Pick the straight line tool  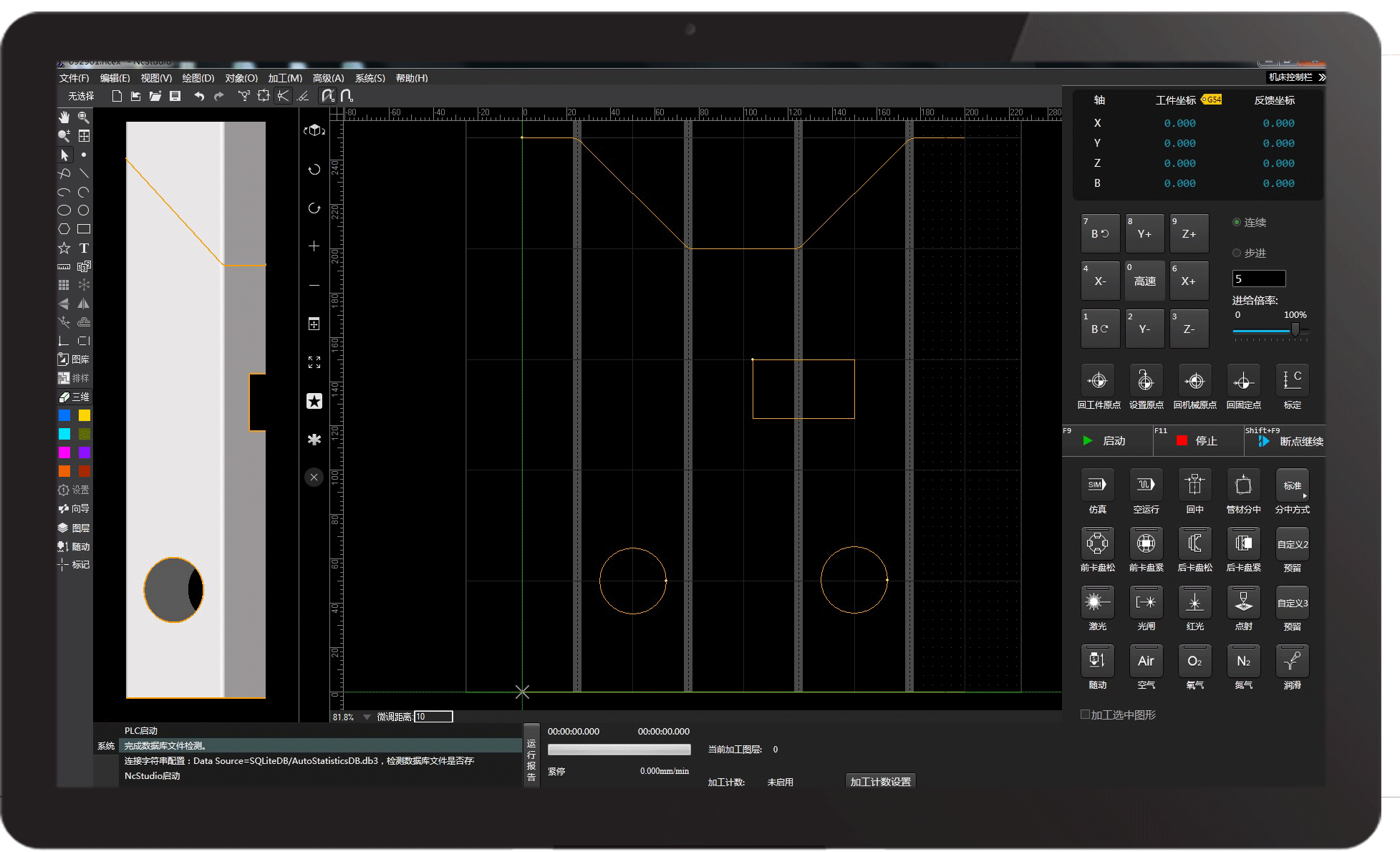84,173
